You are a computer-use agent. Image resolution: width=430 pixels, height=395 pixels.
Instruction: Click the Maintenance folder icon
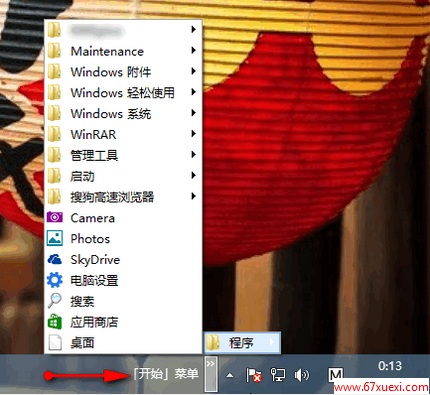[54, 51]
